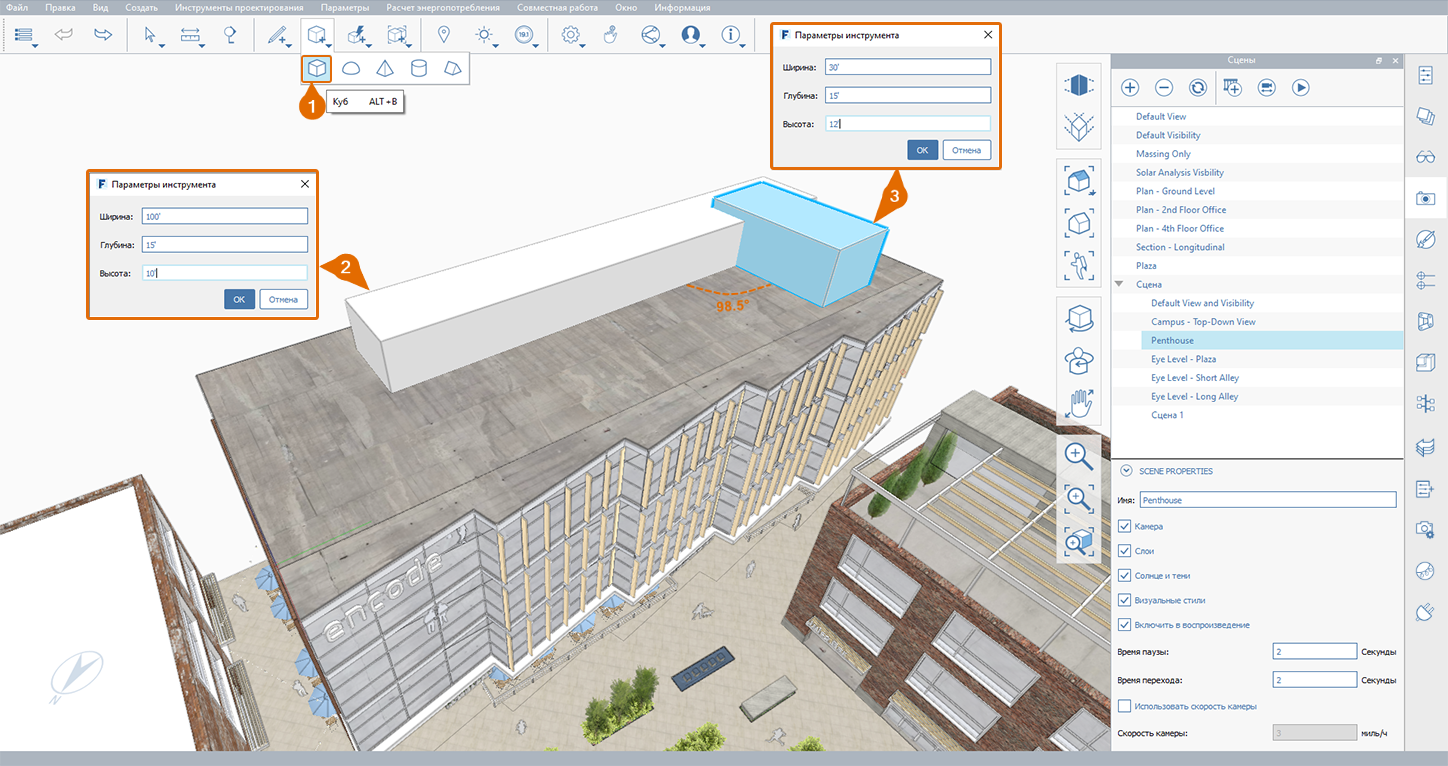Click OK in the dialog with width 100'
Image resolution: width=1448 pixels, height=766 pixels.
[x=239, y=299]
